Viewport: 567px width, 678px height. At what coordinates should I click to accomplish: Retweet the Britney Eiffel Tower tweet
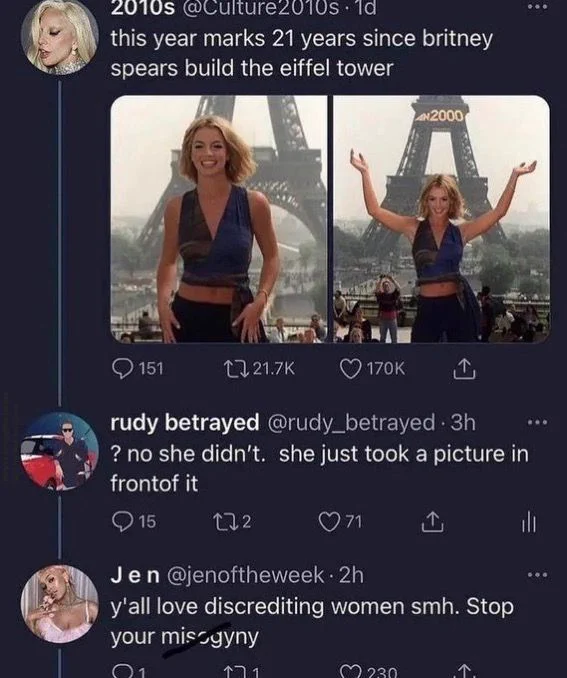pos(259,369)
